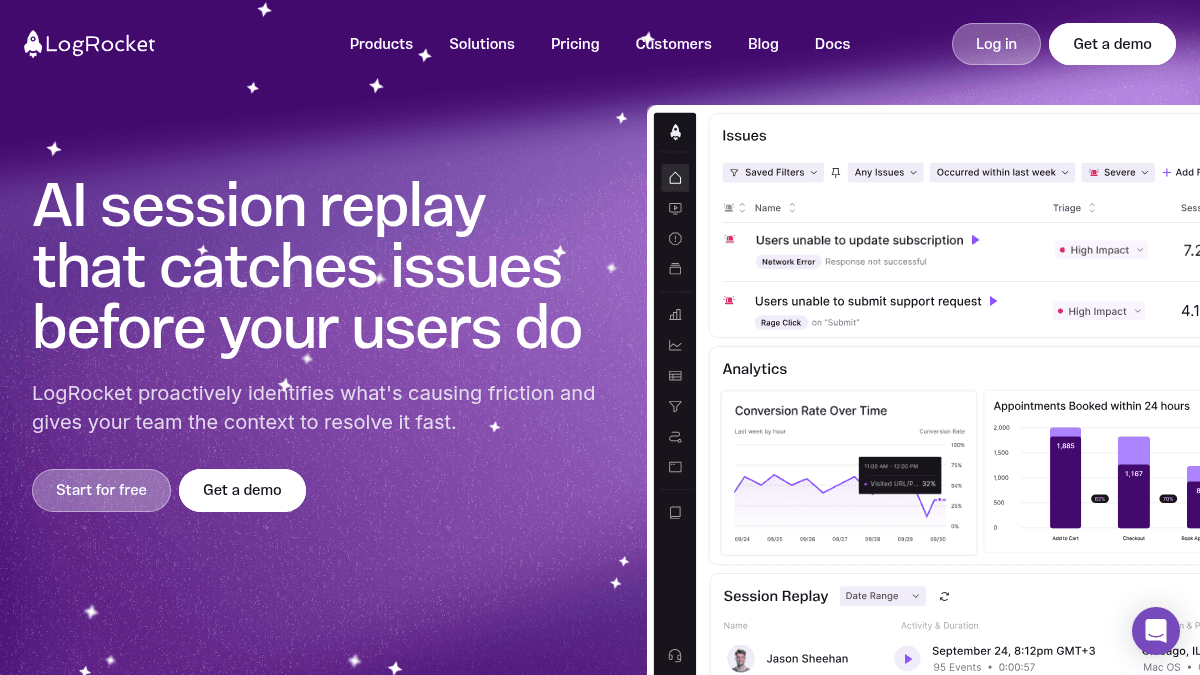The height and width of the screenshot is (675, 1200).
Task: Click the stacked layers icon in sidebar
Action: tap(675, 268)
